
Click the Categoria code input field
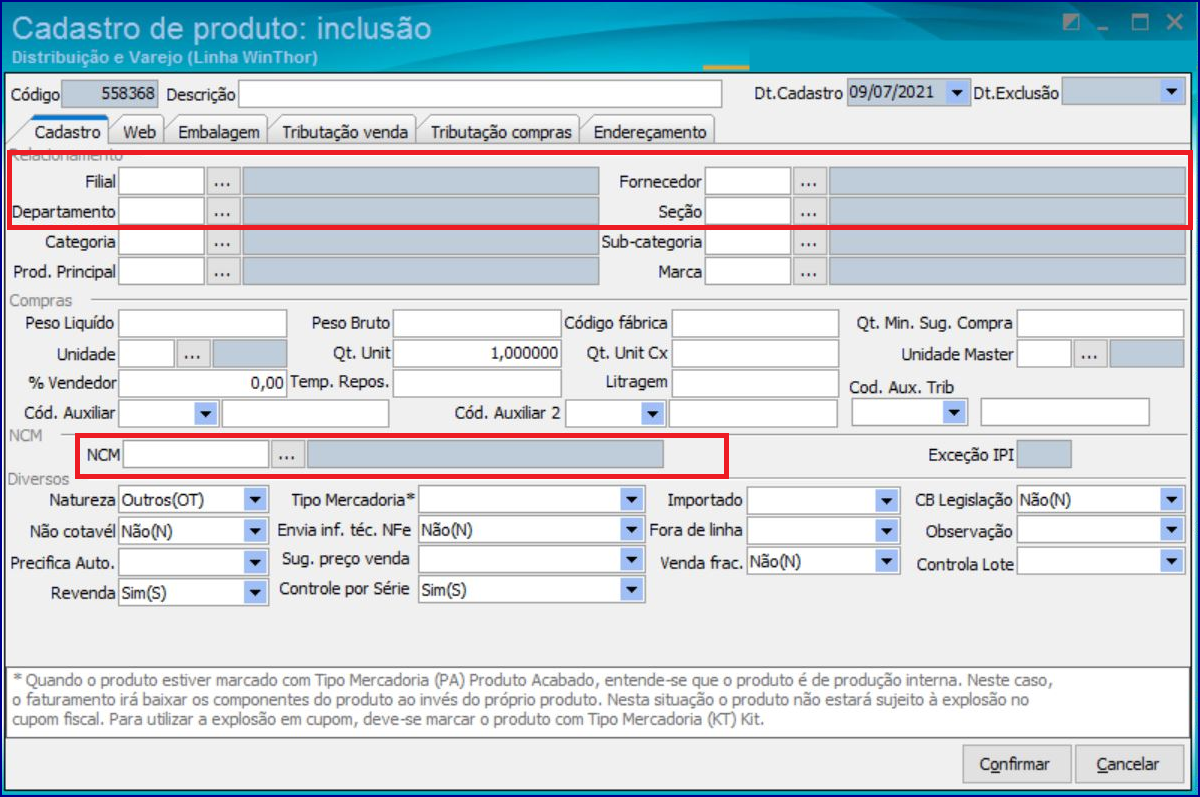coord(162,242)
